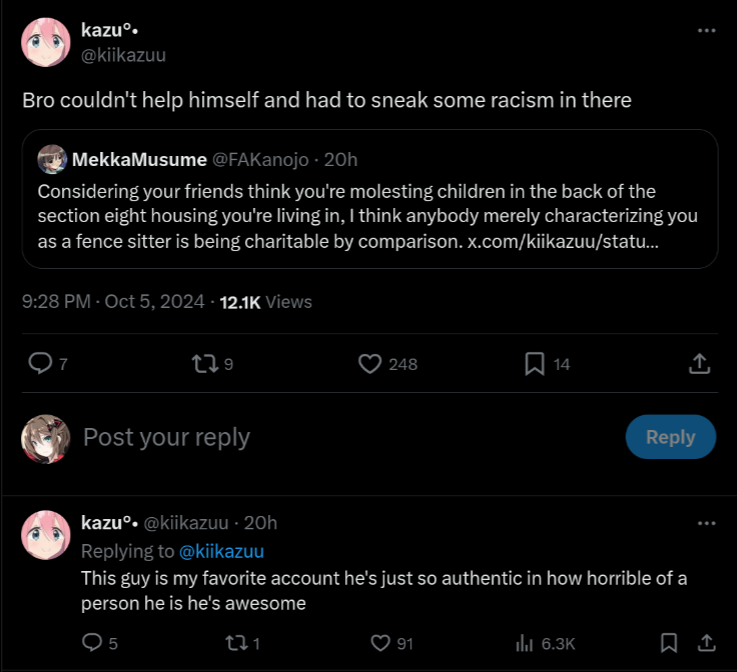Screen dimensions: 737x672
Task: Open the quoted MekkaMusume tweet
Action: pyautogui.click(x=370, y=199)
